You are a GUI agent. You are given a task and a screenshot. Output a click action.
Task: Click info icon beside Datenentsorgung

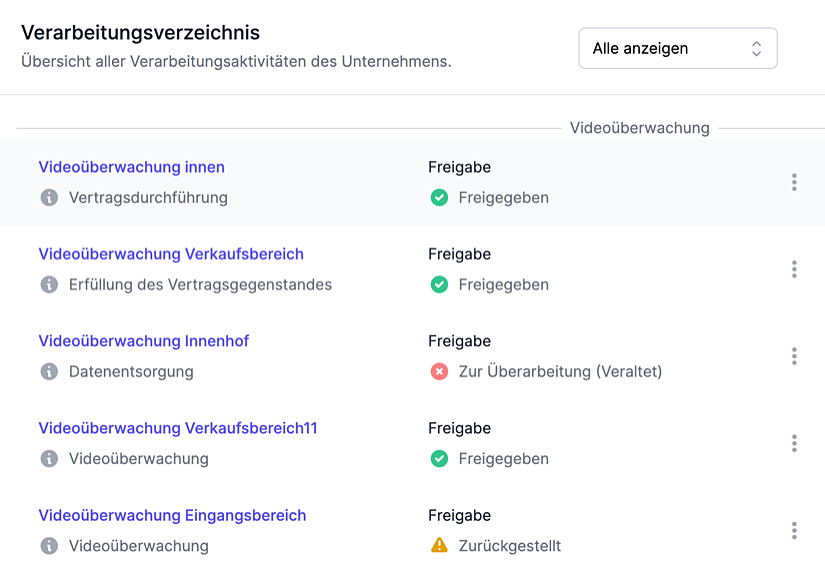click(x=48, y=372)
